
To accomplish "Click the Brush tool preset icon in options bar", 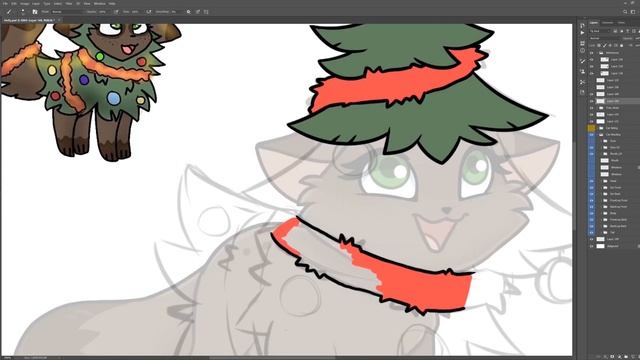I will pyautogui.click(x=9, y=12).
